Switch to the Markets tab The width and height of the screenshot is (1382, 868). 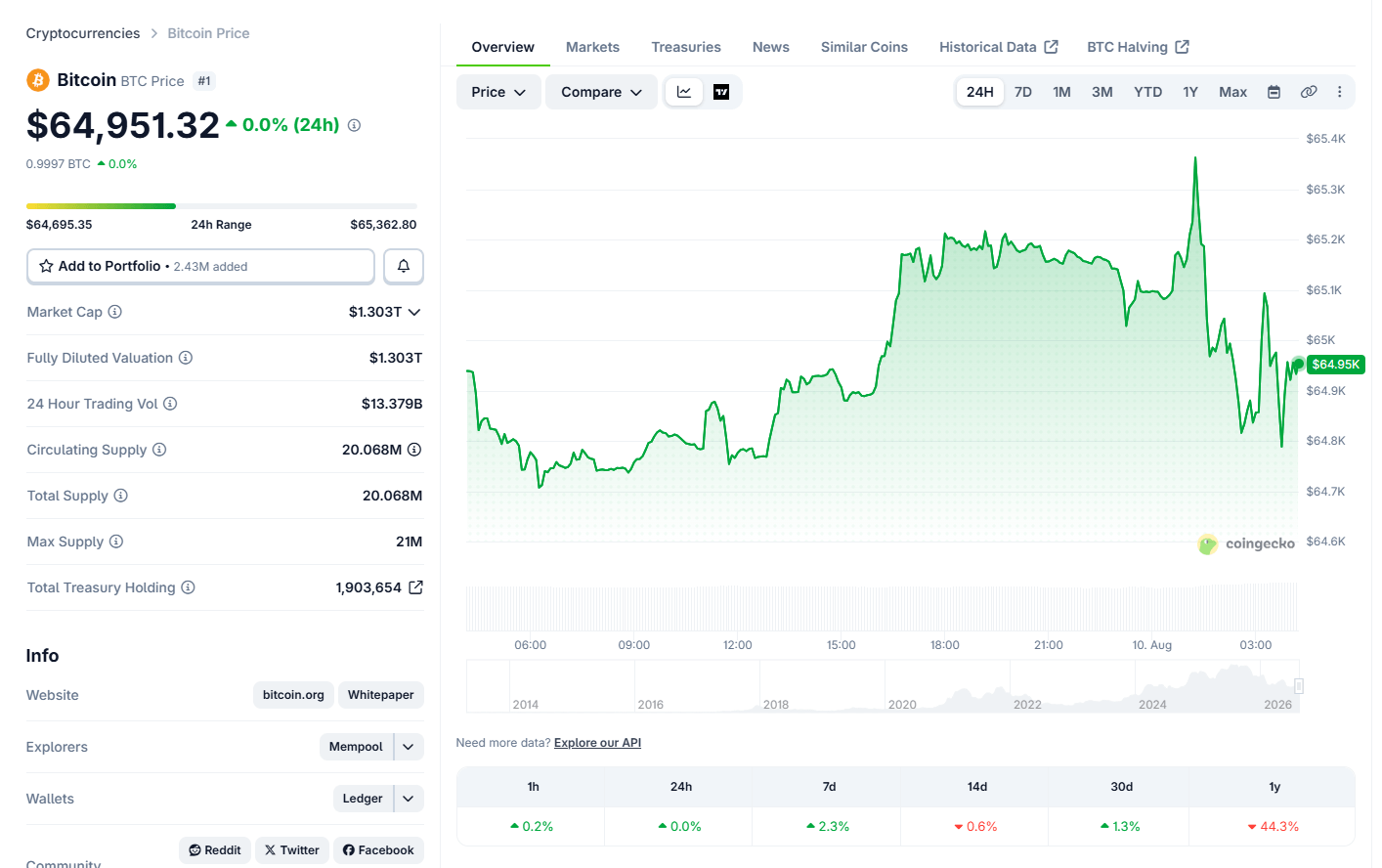tap(592, 47)
